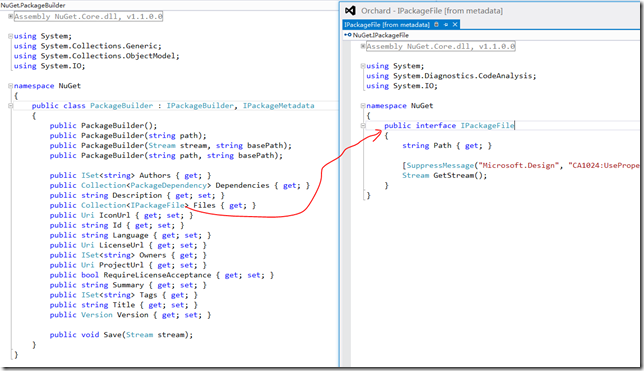Click the Visual Studio logo in Orchard title bar
Screen dimensions: 644x371
point(350,11)
